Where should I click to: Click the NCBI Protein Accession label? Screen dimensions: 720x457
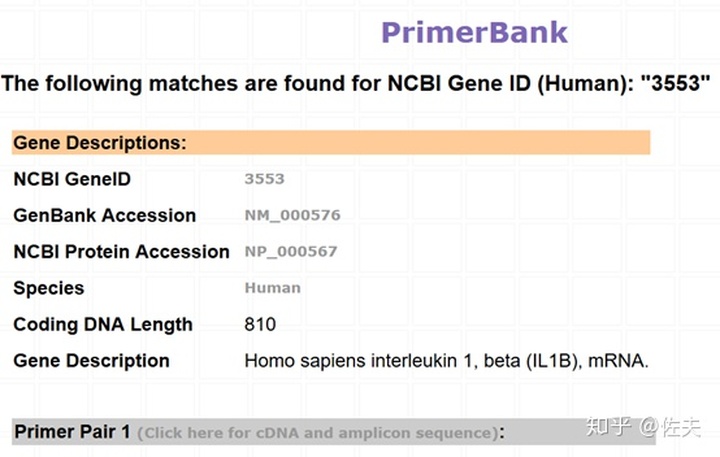(x=121, y=252)
